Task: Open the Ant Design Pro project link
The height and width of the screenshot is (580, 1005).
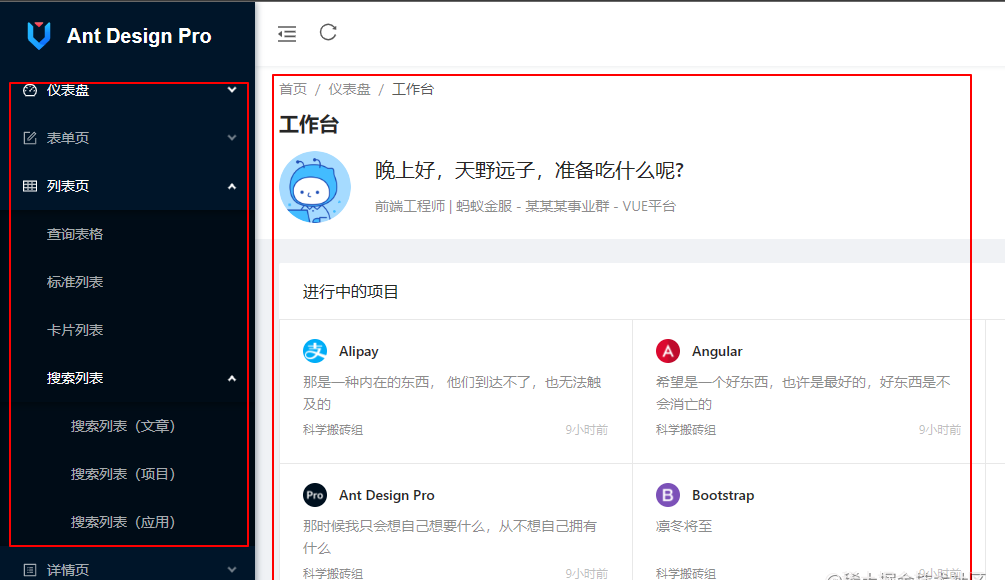Action: click(386, 495)
